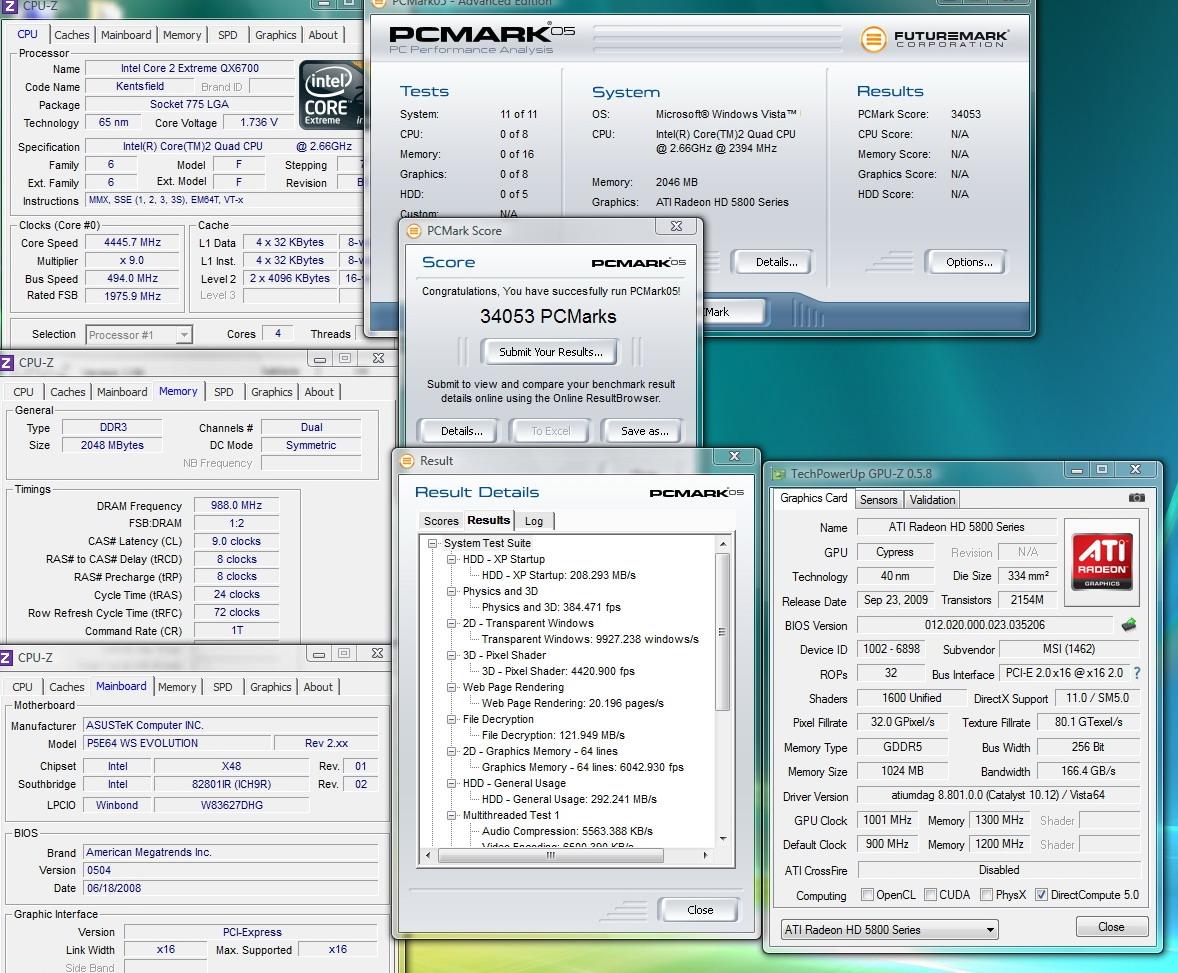The height and width of the screenshot is (973, 1178).
Task: Click the Result dialog title icon
Action: 407,461
